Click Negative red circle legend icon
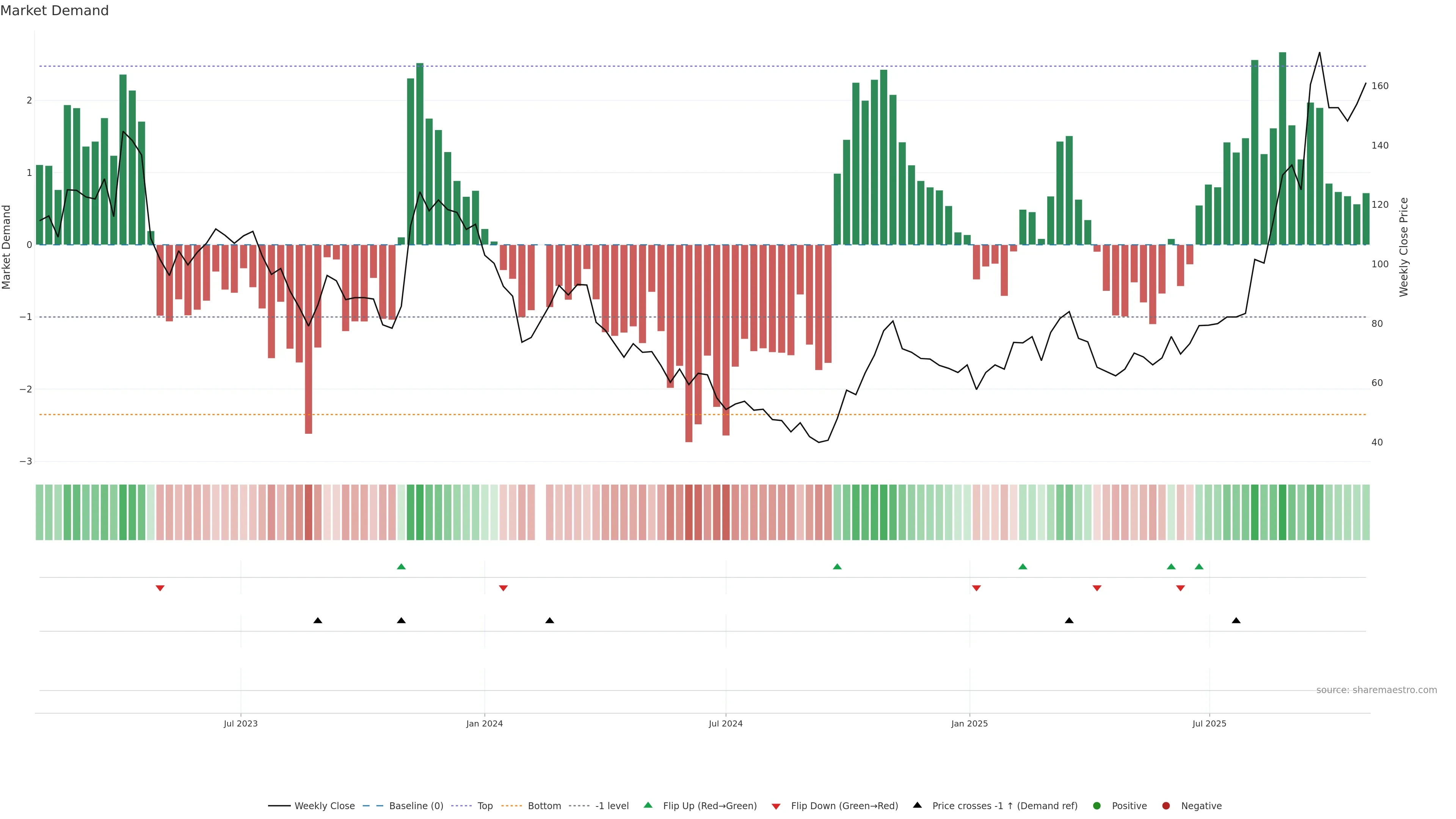Screen dimensions: 1456x819 click(x=1166, y=806)
